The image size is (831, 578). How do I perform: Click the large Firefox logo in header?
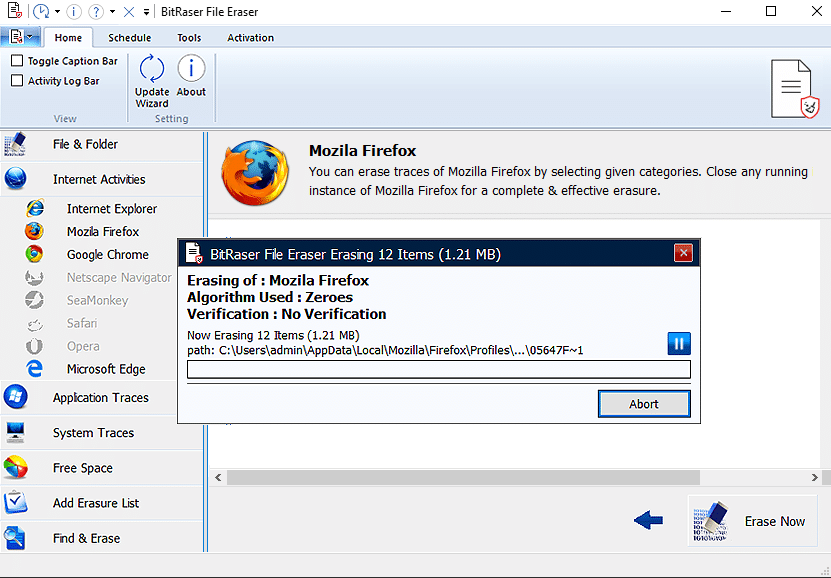coord(255,173)
